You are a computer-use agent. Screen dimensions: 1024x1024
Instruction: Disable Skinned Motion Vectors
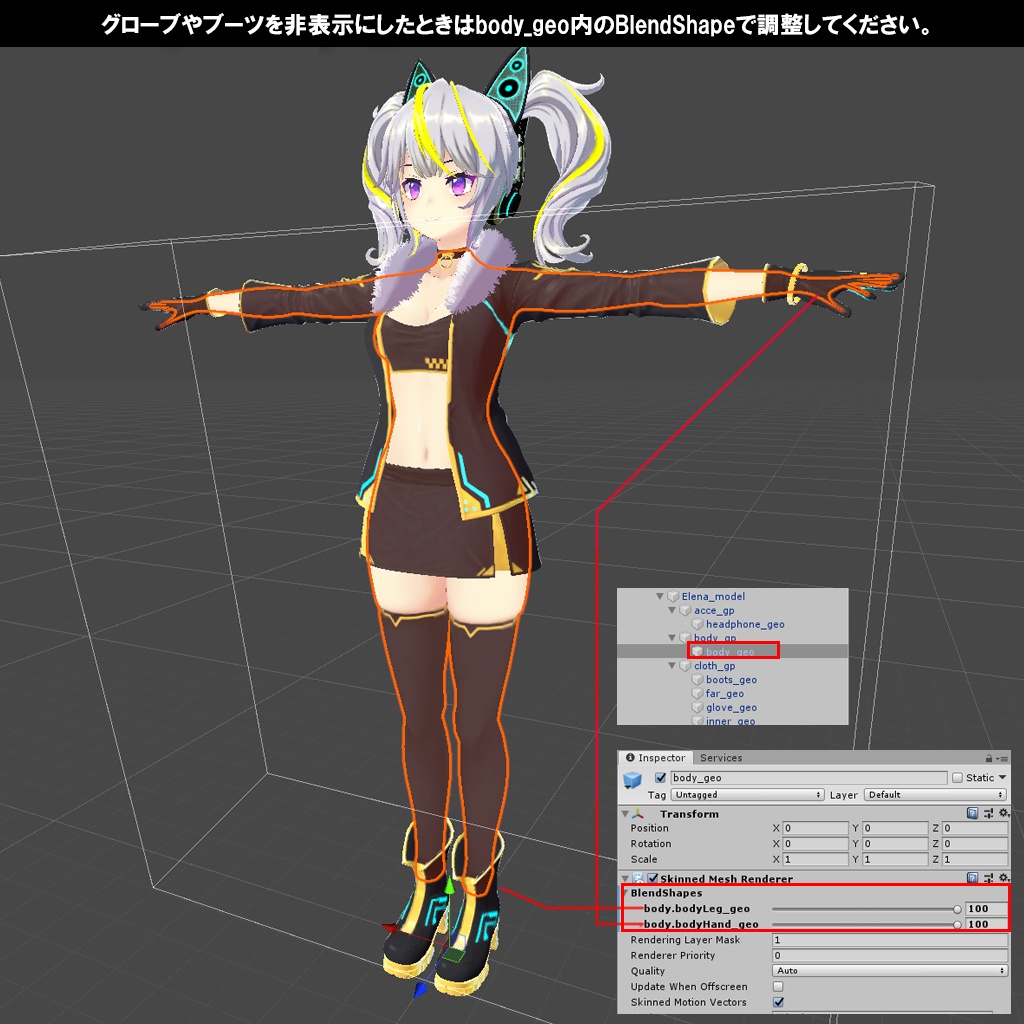pos(778,1002)
